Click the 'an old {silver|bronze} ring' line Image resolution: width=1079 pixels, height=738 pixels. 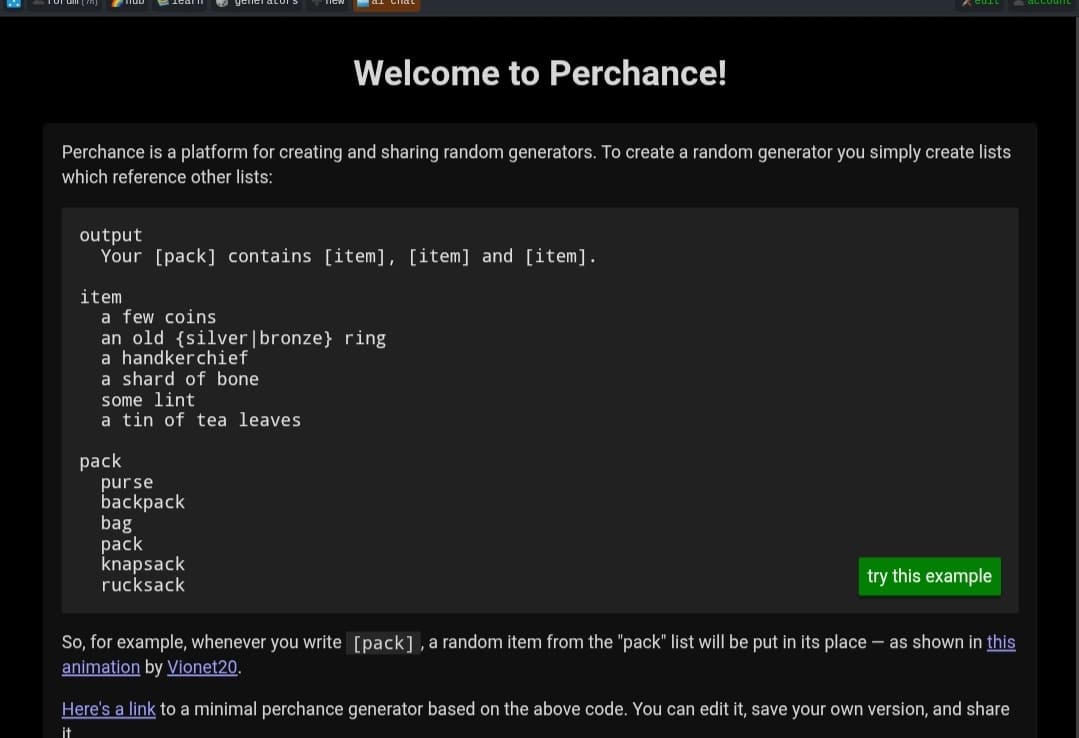pyautogui.click(x=243, y=338)
